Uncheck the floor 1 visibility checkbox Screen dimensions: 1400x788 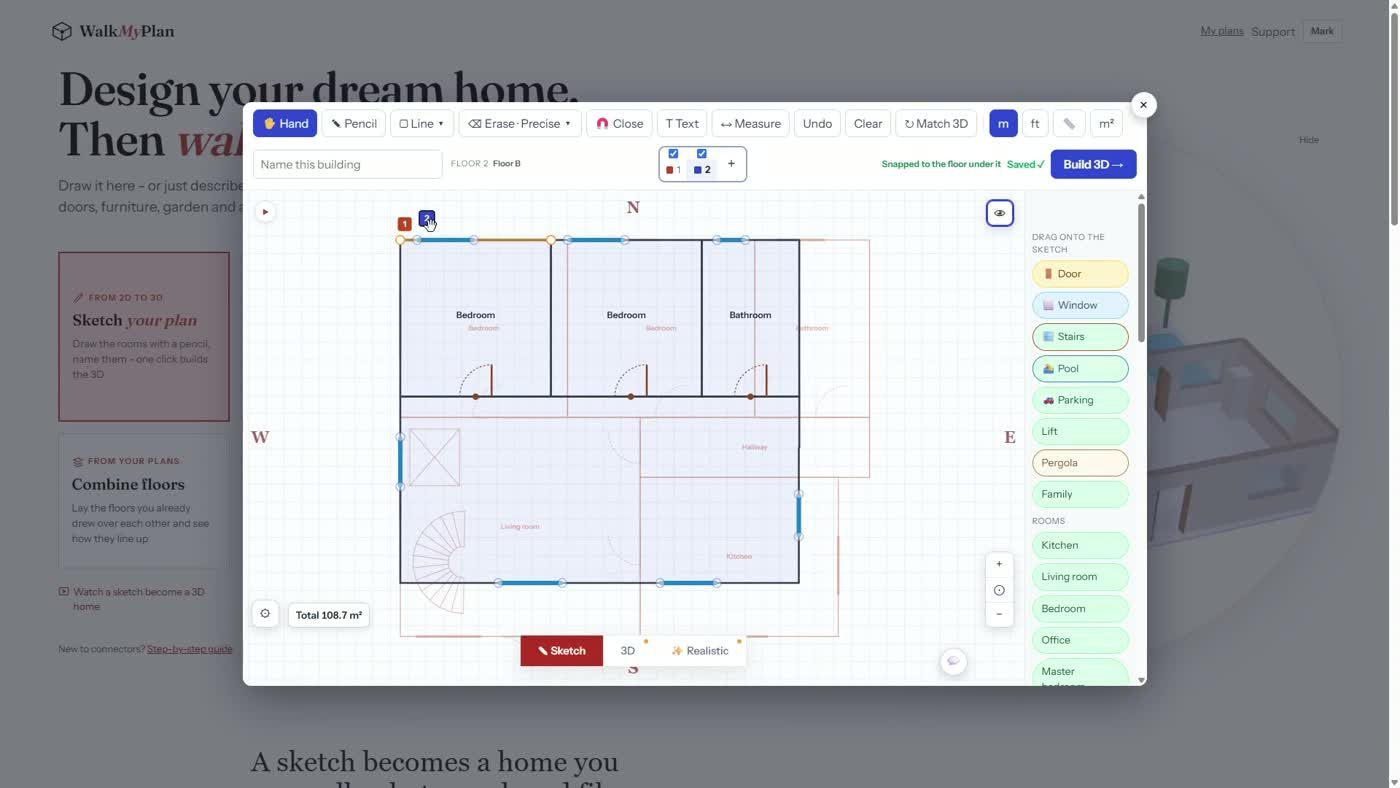point(673,154)
